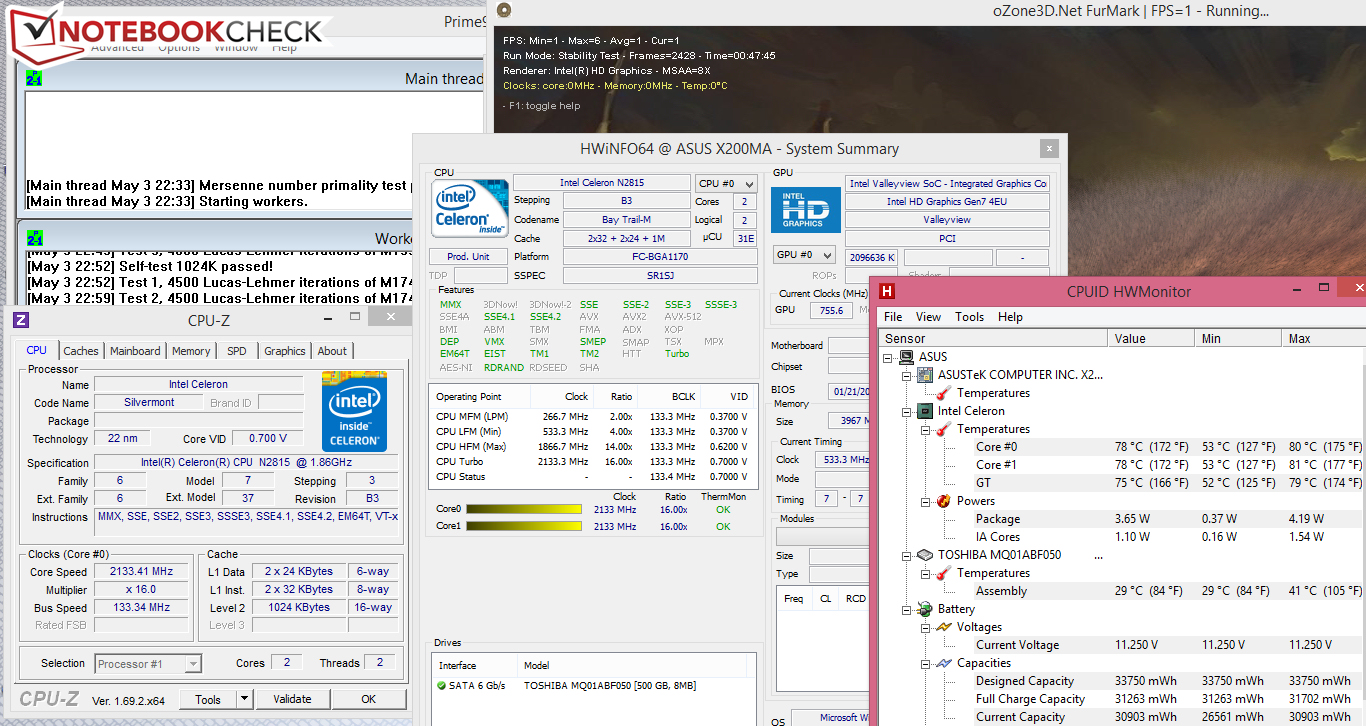
Task: Select the Designed Capacity row in HWMonitor
Action: point(1169,681)
